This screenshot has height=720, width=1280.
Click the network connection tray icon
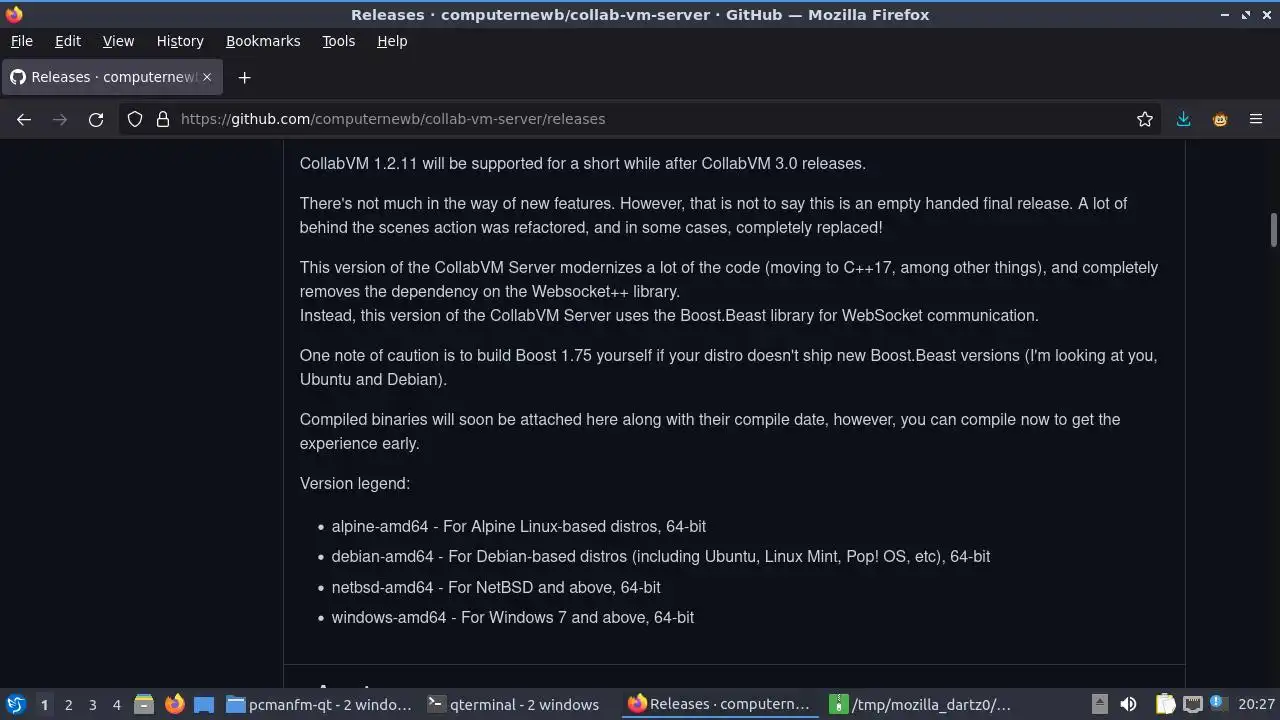click(x=1192, y=704)
